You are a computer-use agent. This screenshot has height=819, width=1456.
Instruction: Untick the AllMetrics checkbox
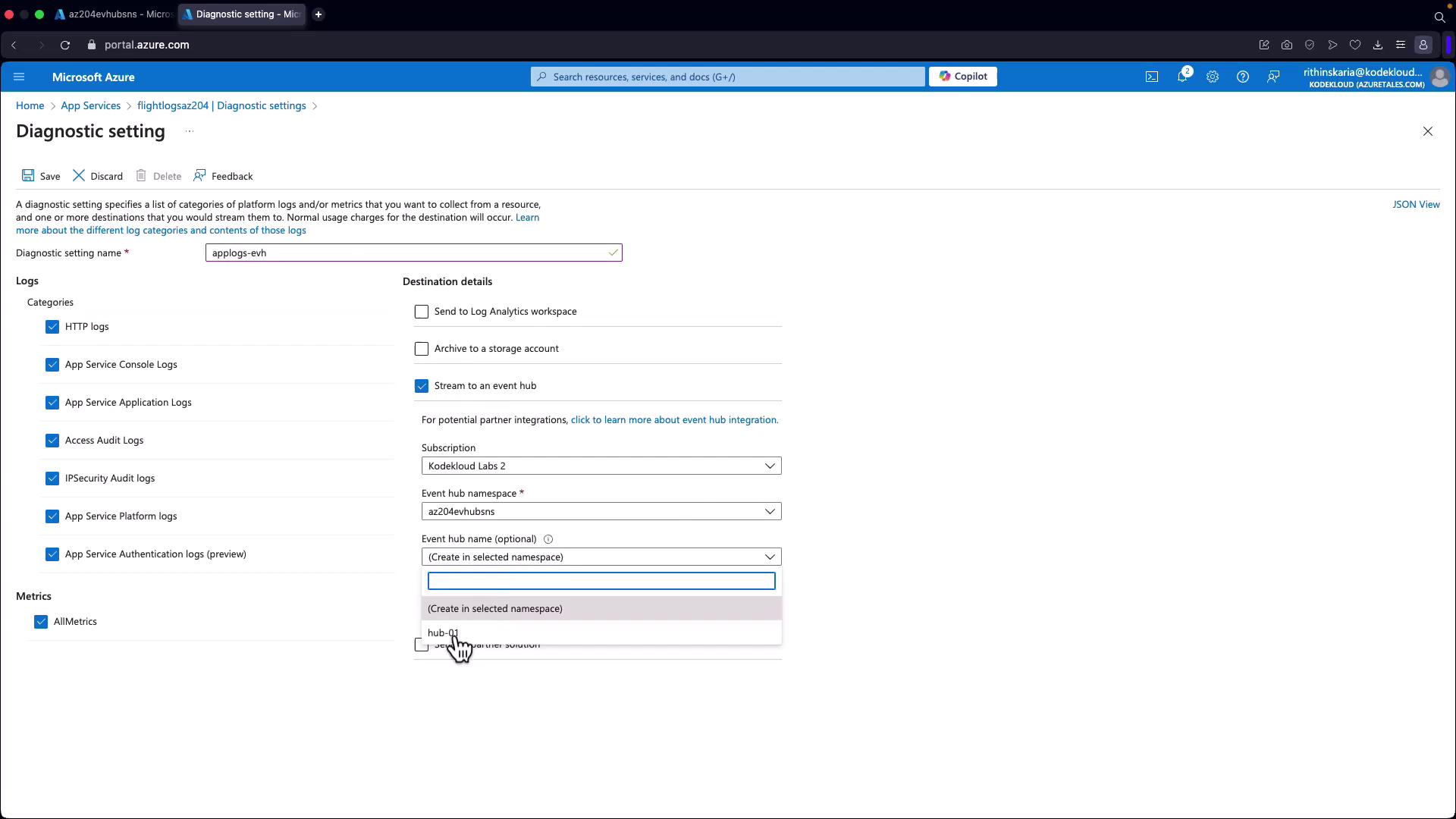pyautogui.click(x=41, y=622)
